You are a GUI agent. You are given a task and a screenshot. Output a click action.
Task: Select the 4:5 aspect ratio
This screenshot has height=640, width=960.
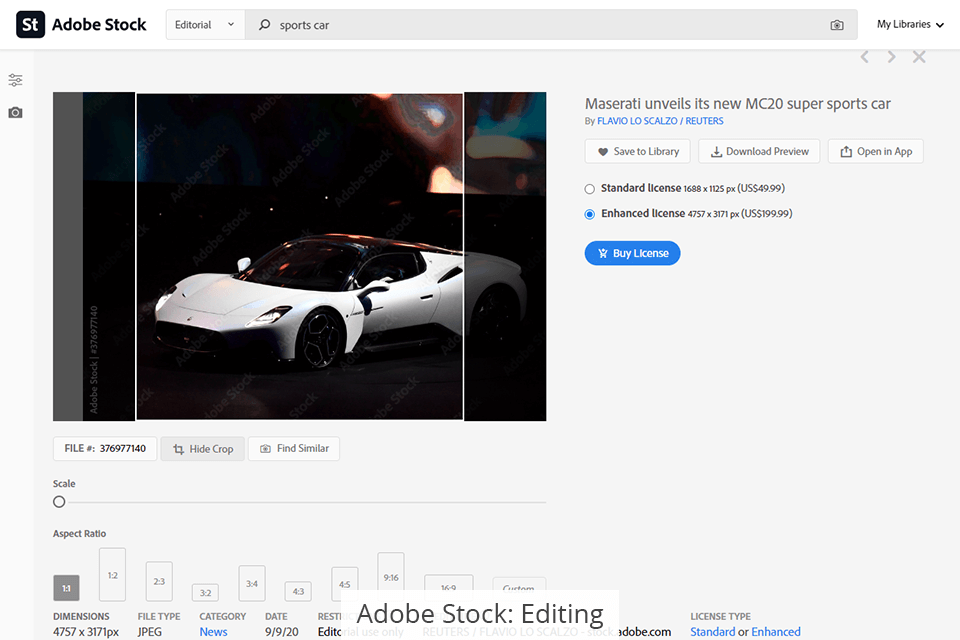tap(345, 584)
